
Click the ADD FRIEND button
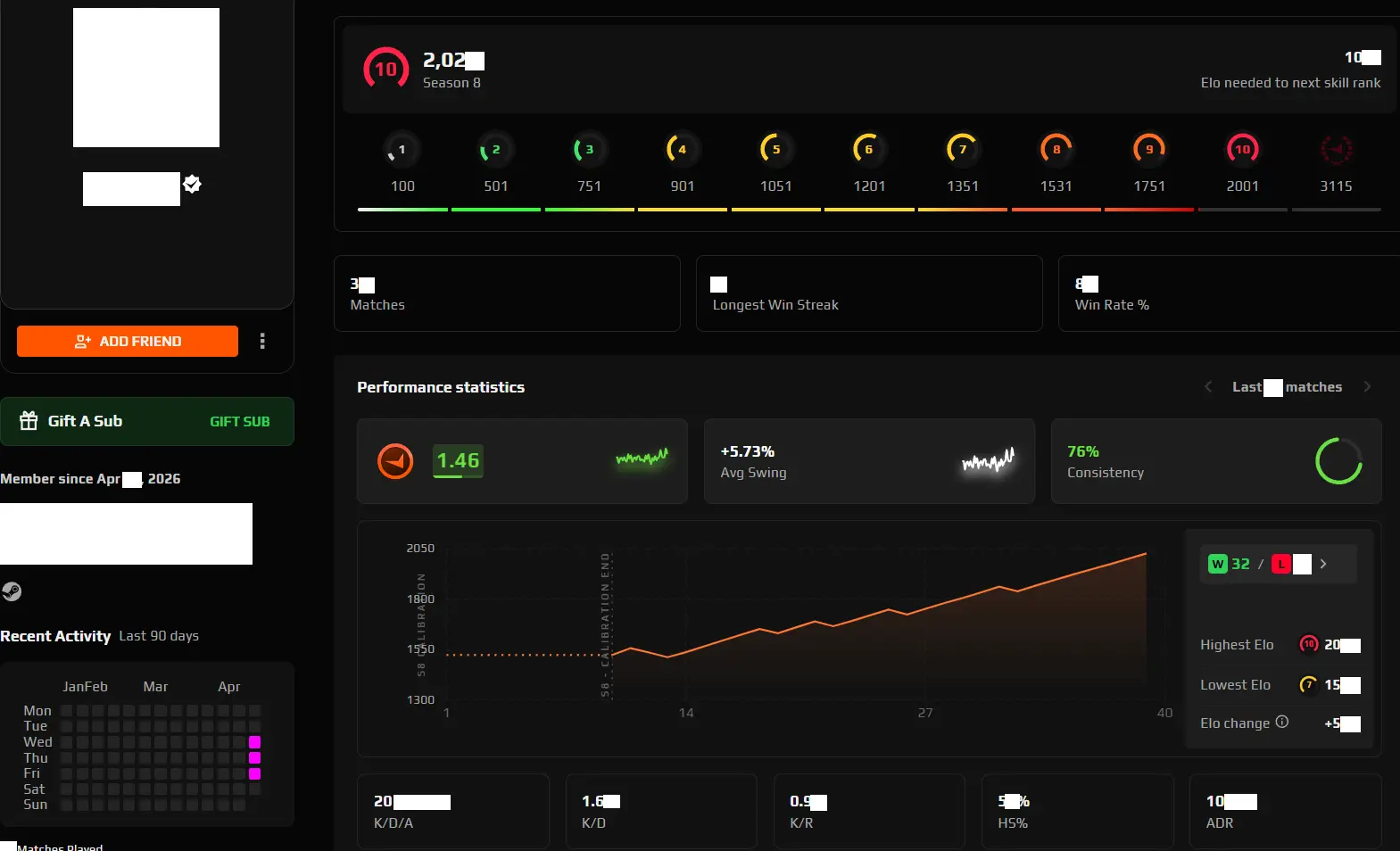(x=128, y=341)
